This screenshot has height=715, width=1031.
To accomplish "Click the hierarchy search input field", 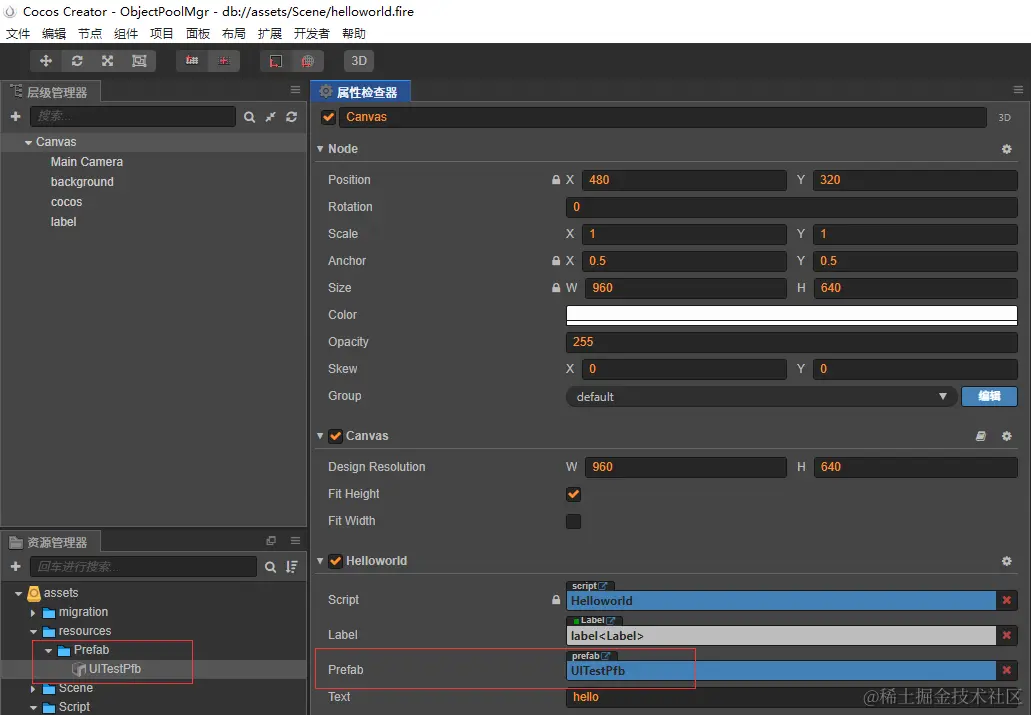I will tap(133, 116).
